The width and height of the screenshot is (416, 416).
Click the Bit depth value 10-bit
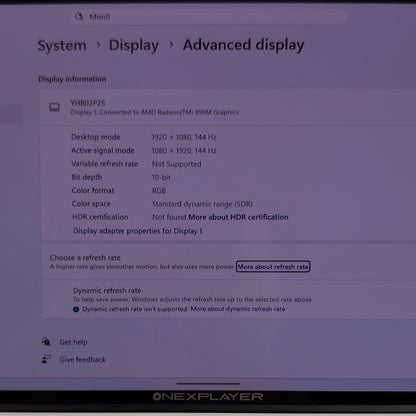coord(161,177)
